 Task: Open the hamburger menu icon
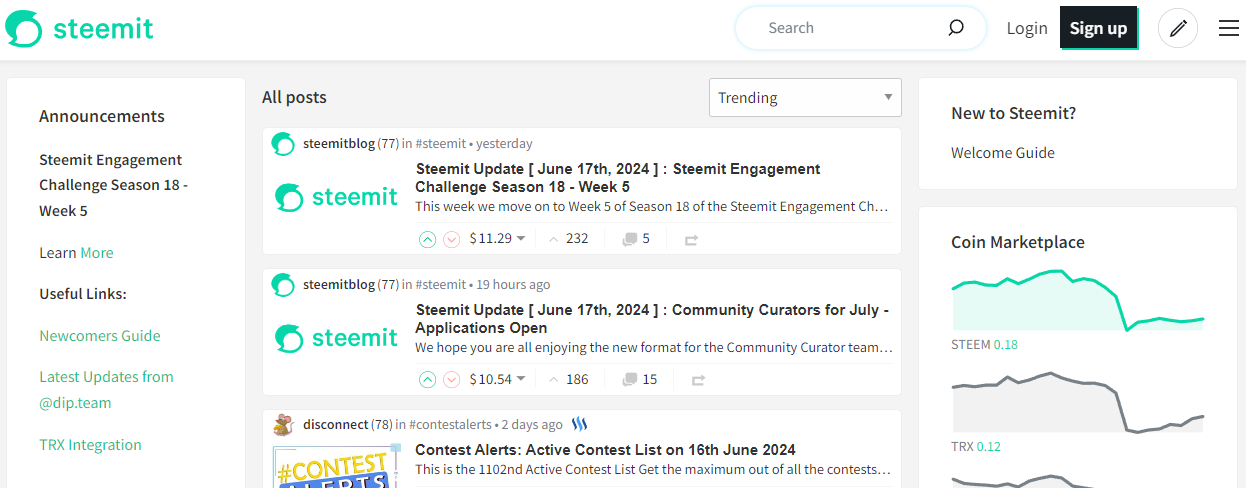1229,28
